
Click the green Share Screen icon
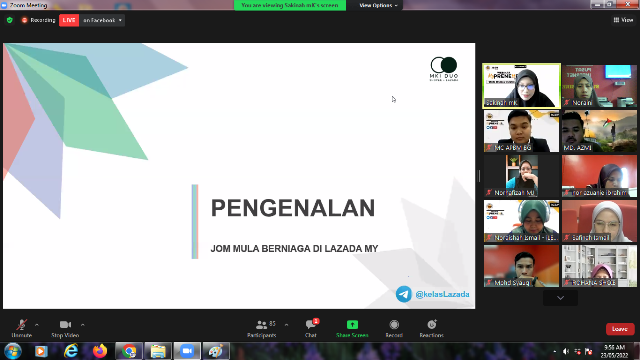352,324
